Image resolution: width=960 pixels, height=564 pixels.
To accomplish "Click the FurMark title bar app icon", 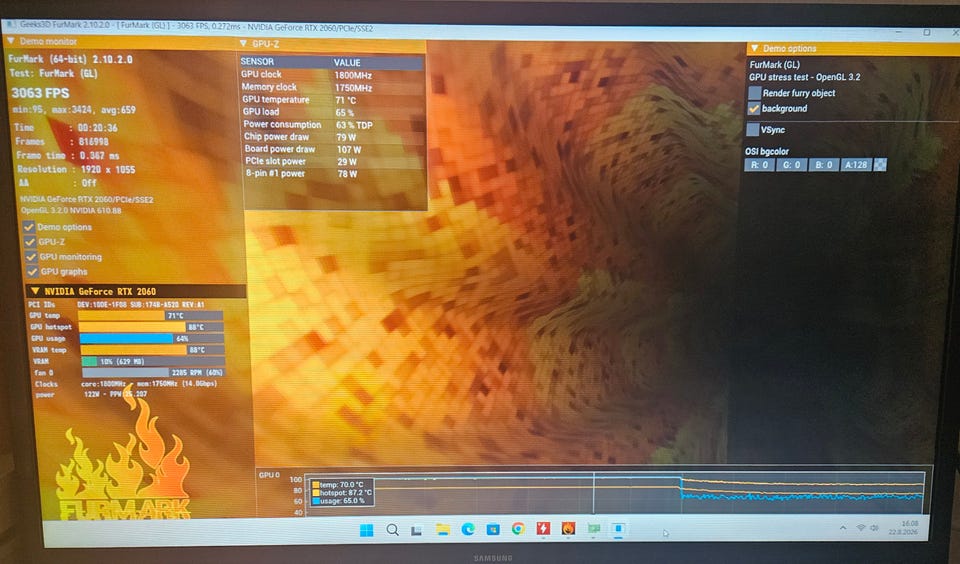I will 10,24.
